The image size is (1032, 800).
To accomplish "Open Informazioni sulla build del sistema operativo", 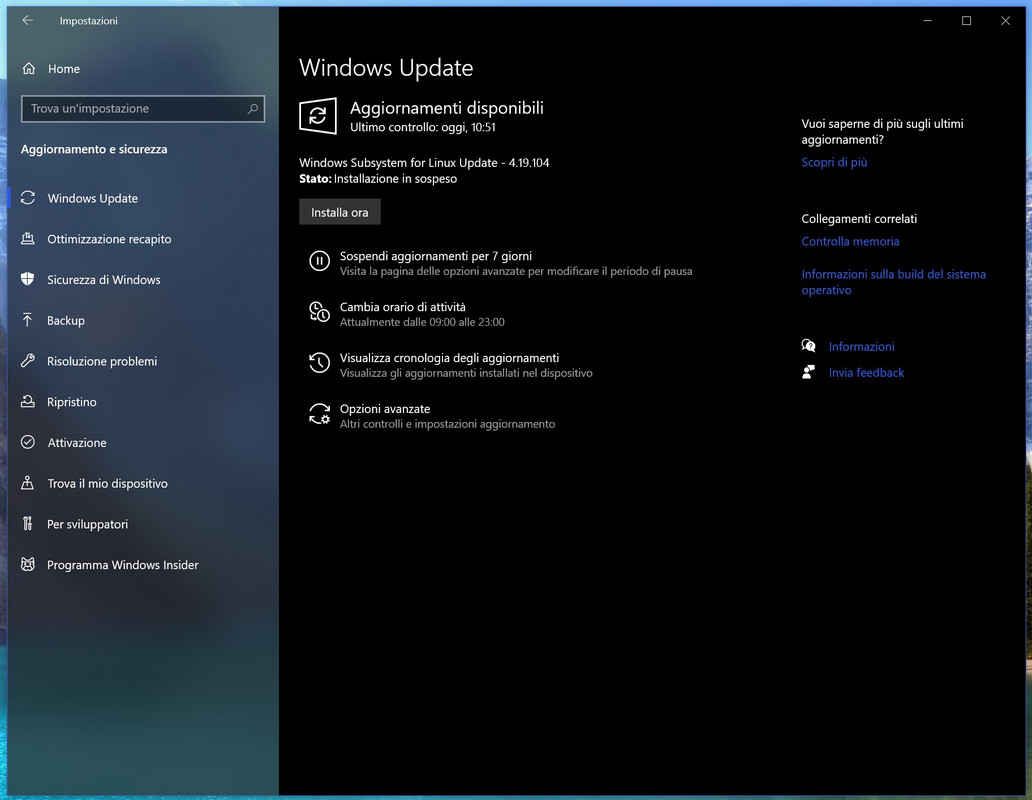I will pos(893,282).
